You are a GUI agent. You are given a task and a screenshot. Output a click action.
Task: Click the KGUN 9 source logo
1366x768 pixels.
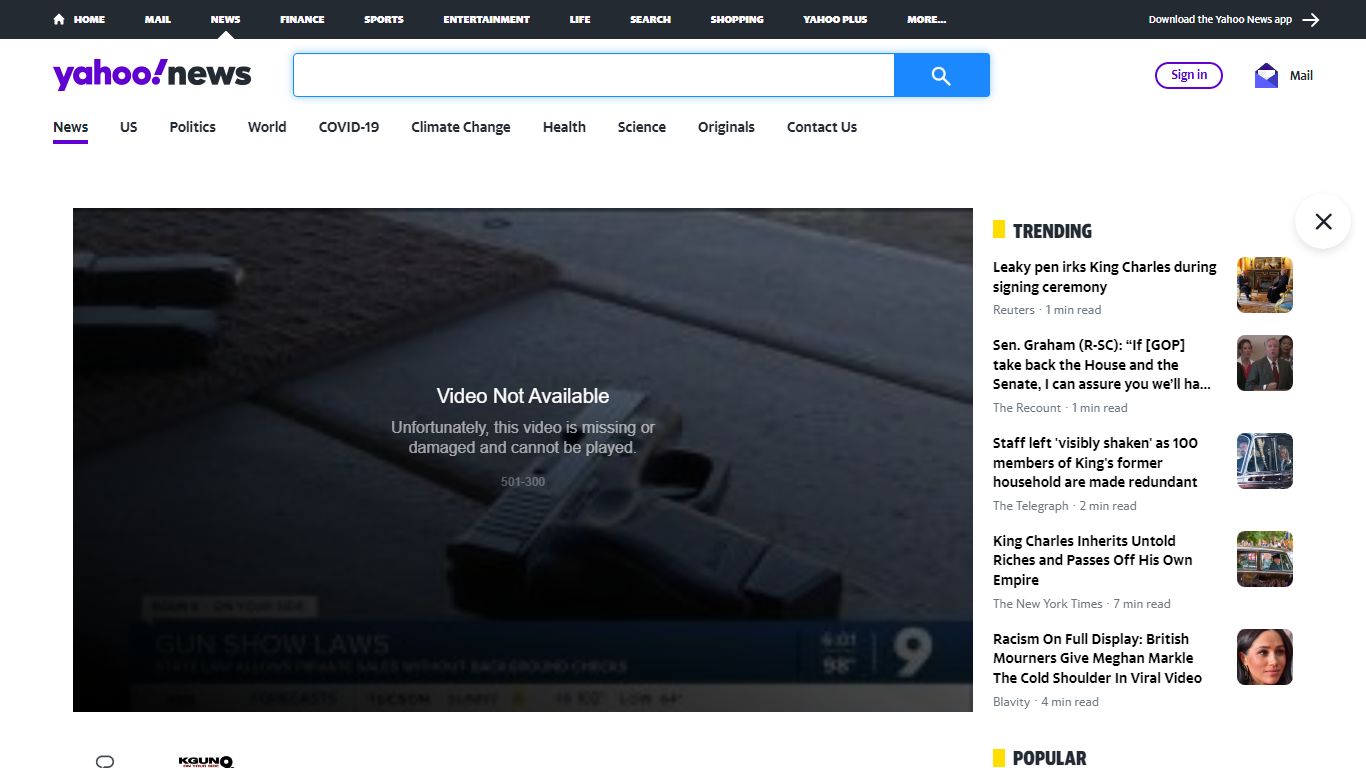point(206,762)
